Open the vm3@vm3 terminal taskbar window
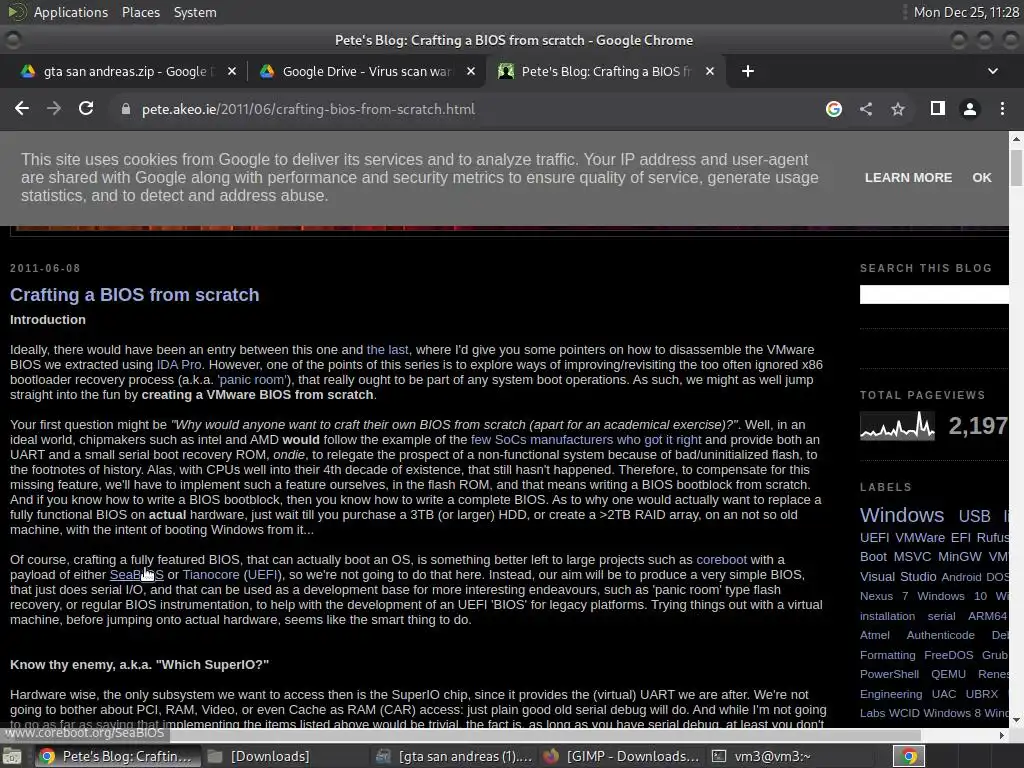 pos(761,756)
